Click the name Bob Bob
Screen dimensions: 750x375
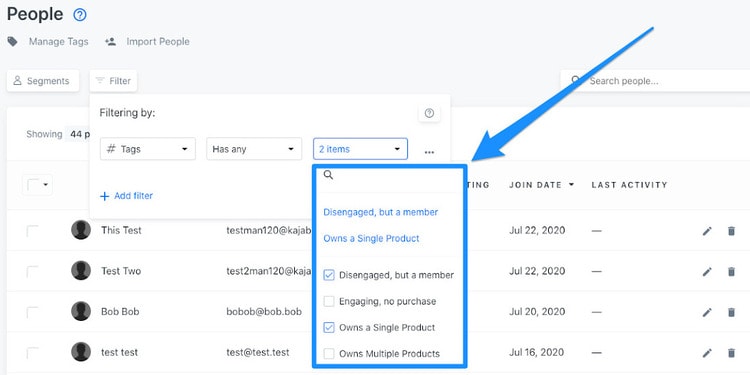pos(120,311)
